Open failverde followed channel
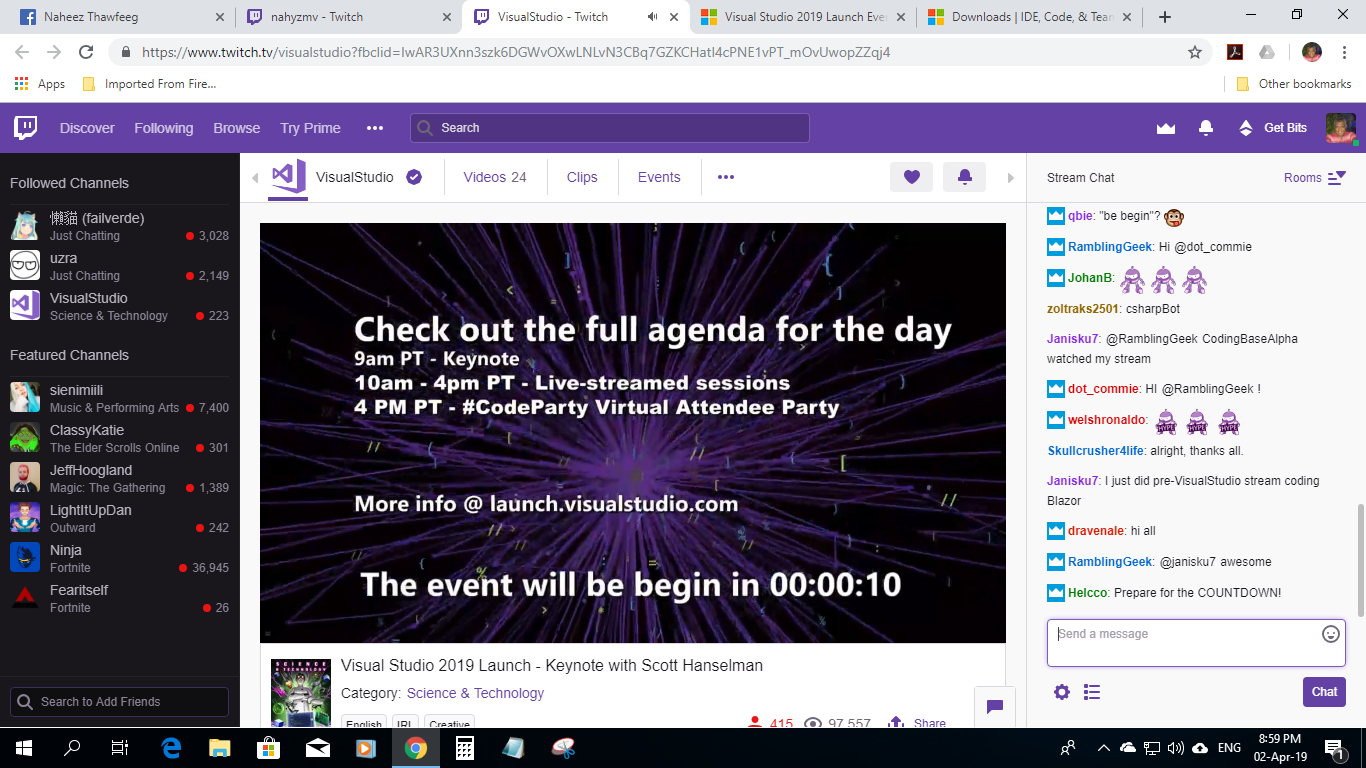The width and height of the screenshot is (1366, 768). tap(120, 226)
